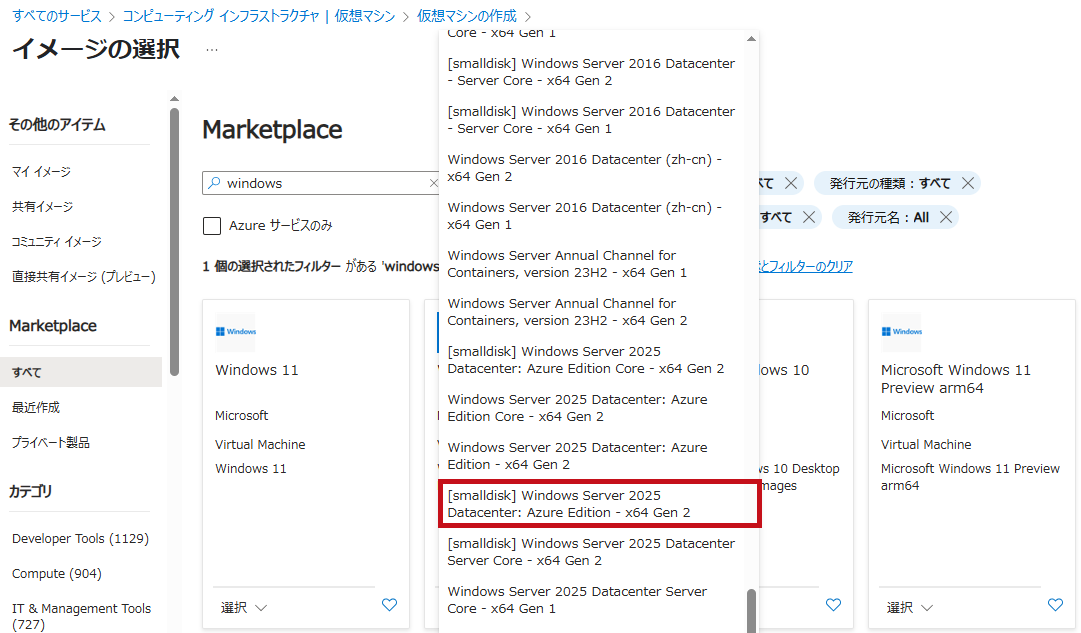Screen dimensions: 1081x633
Task: Select すべて under Marketplace sidebar
Action: (x=81, y=372)
